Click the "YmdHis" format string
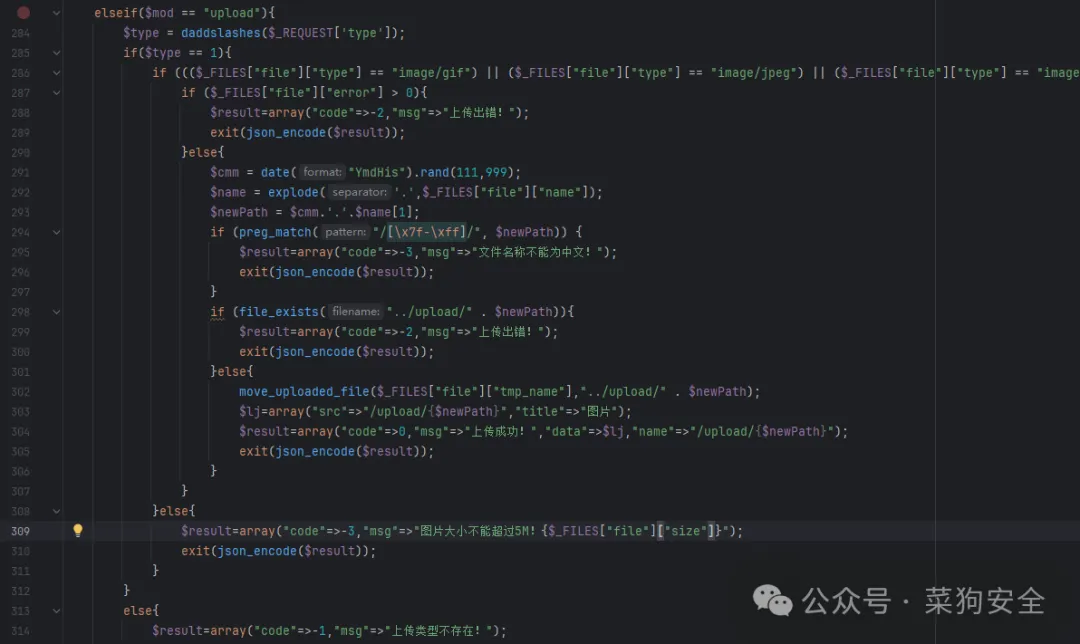This screenshot has width=1080, height=644. click(377, 172)
